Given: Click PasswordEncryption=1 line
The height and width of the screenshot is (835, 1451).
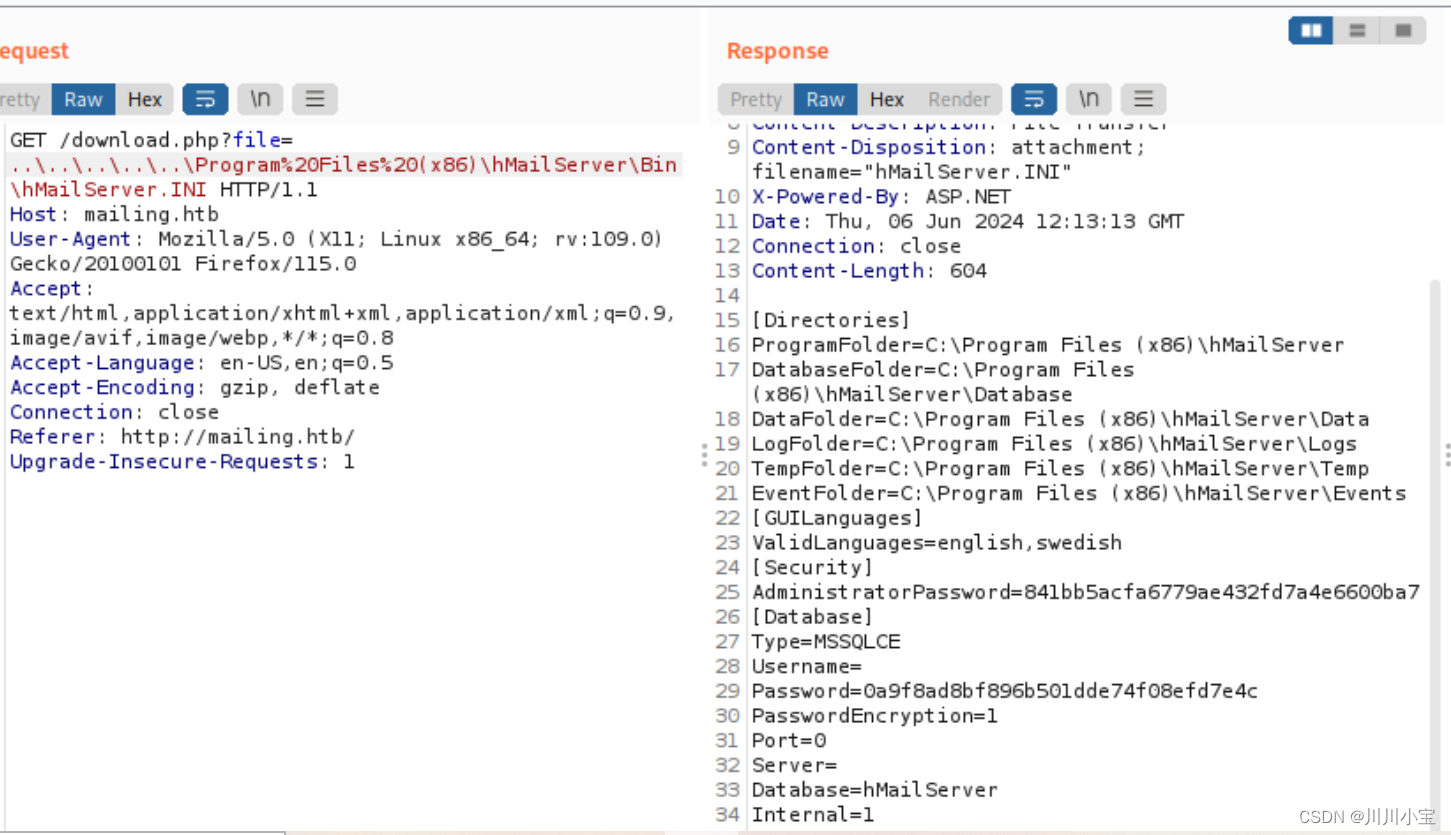Looking at the screenshot, I should tap(875, 716).
